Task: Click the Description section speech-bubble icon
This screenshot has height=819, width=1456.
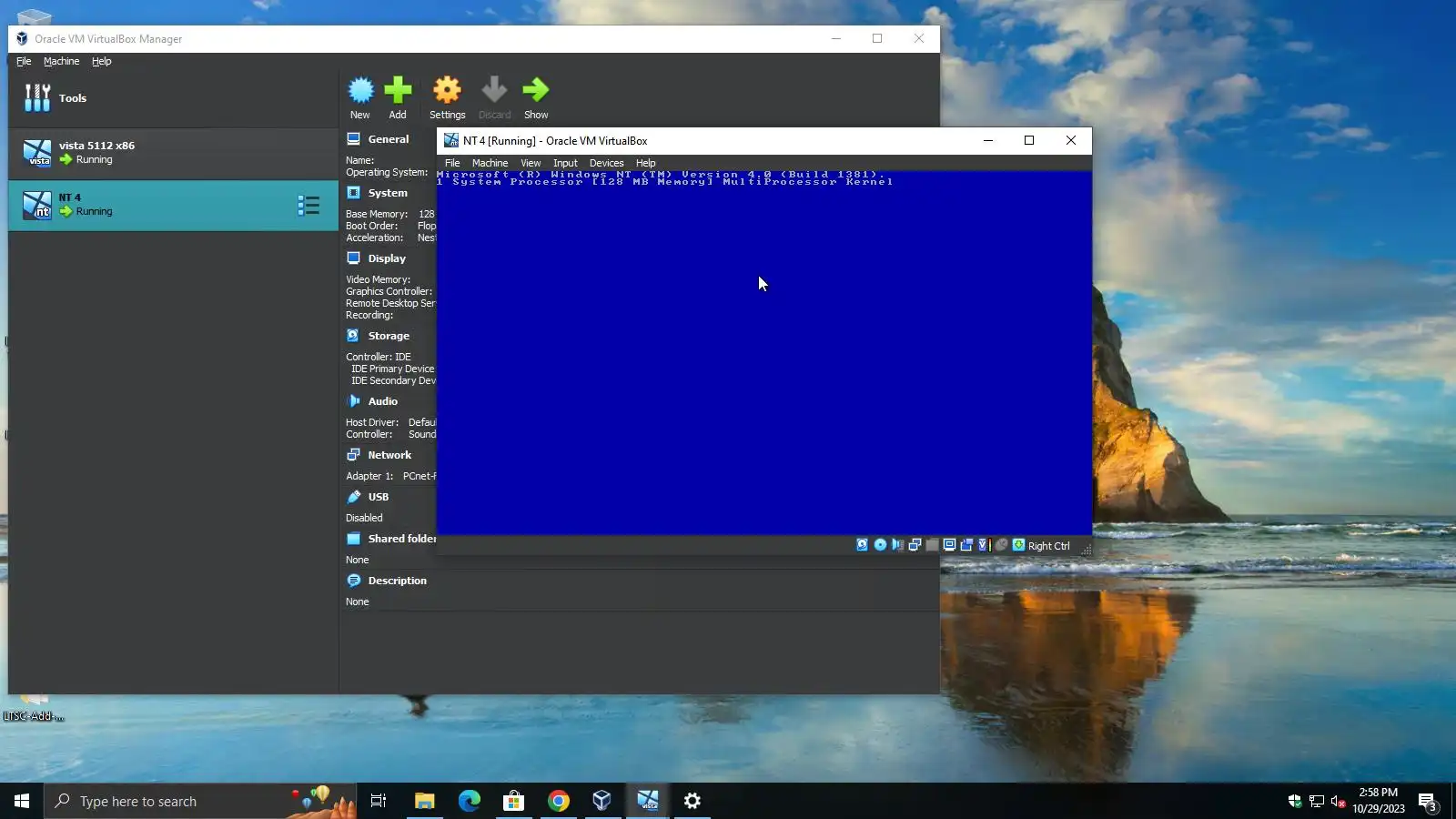Action: coord(354,581)
